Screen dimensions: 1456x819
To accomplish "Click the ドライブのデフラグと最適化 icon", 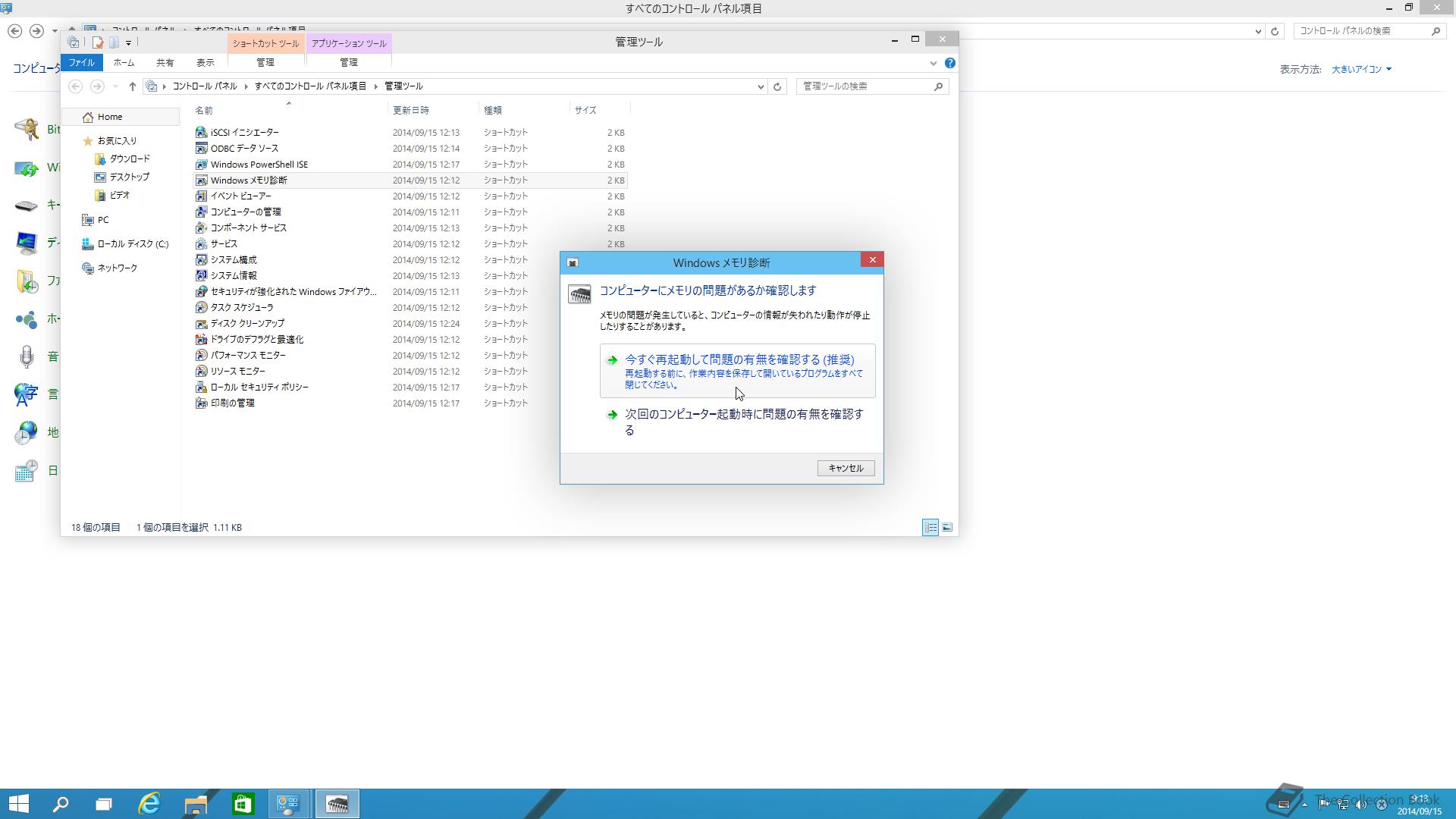I will (x=201, y=340).
